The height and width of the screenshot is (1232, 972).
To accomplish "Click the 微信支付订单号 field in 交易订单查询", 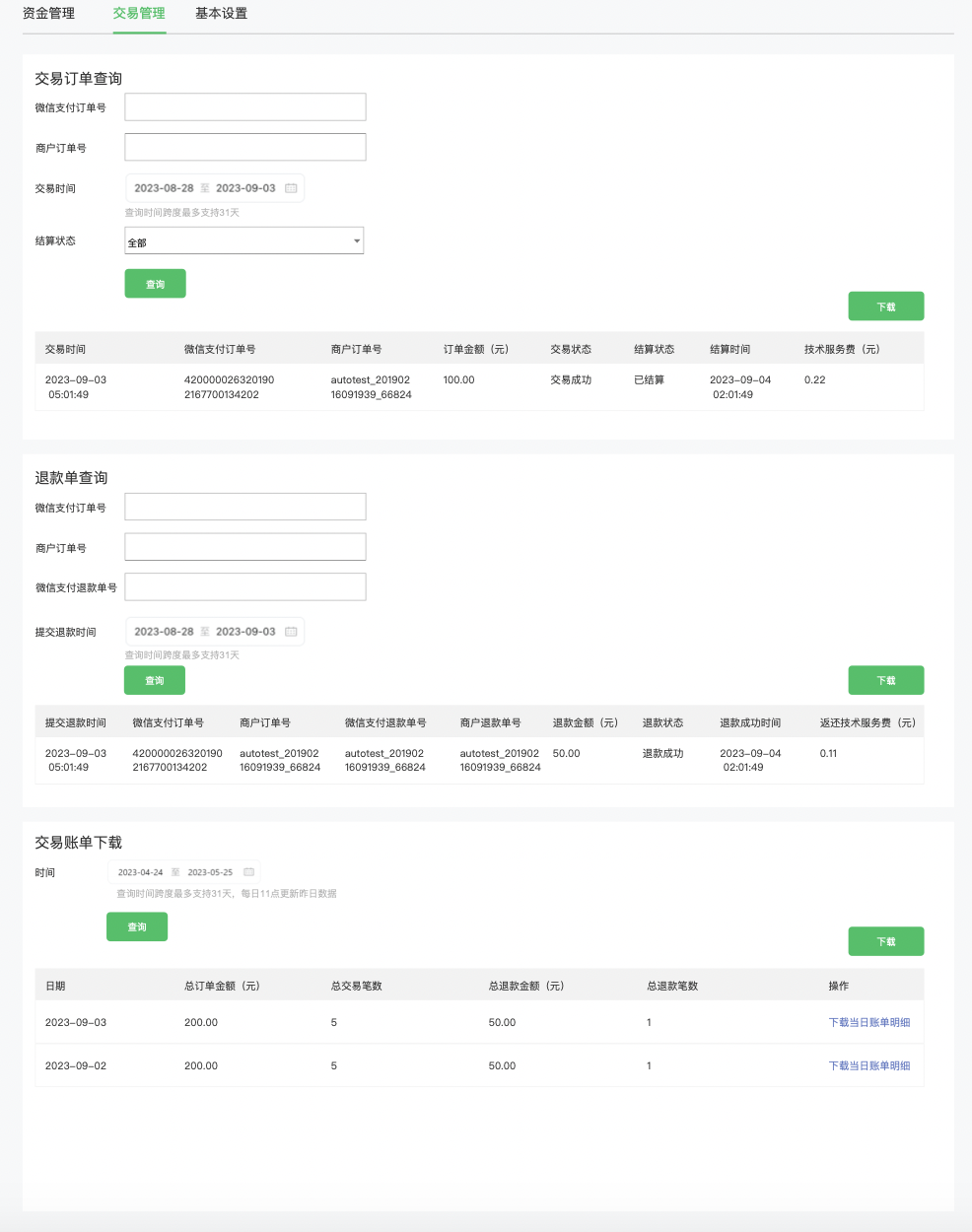I will pyautogui.click(x=244, y=107).
